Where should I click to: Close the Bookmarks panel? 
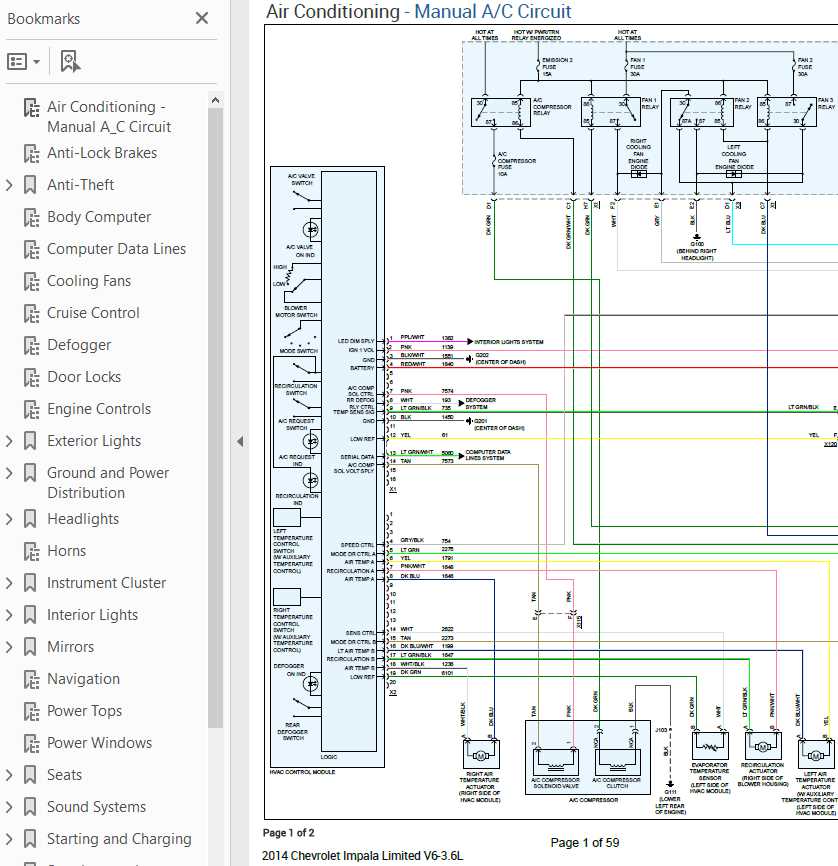(202, 18)
